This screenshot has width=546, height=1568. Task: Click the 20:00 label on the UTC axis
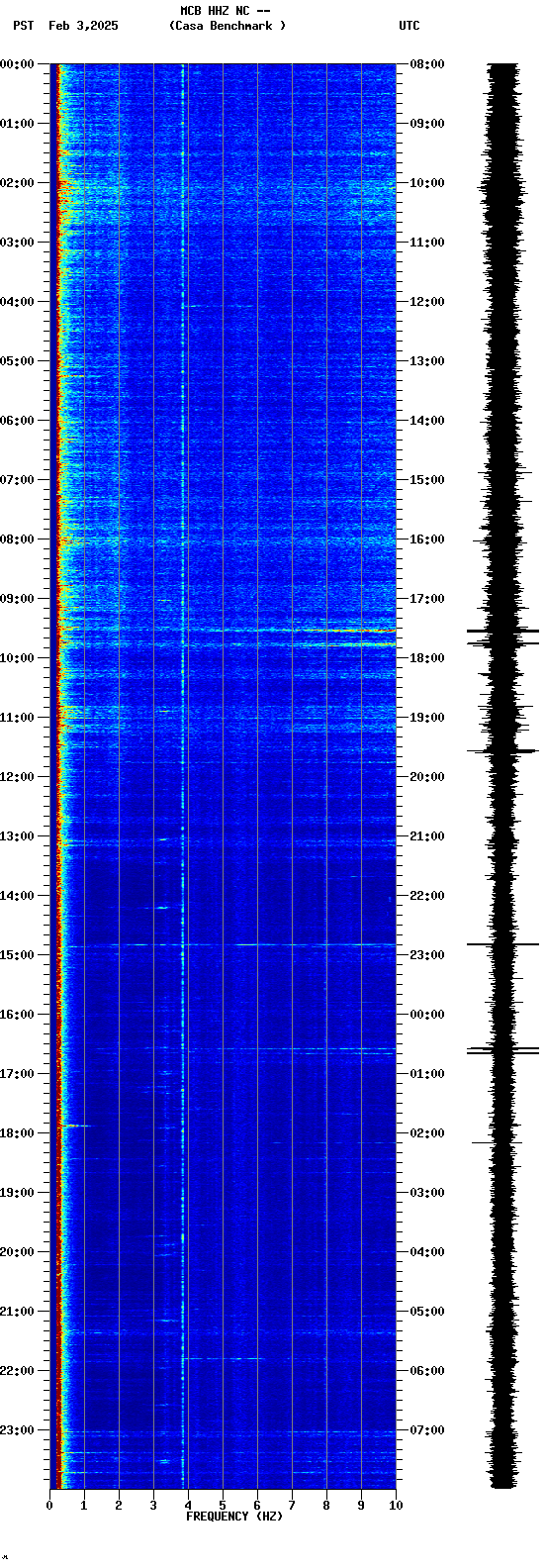427,777
